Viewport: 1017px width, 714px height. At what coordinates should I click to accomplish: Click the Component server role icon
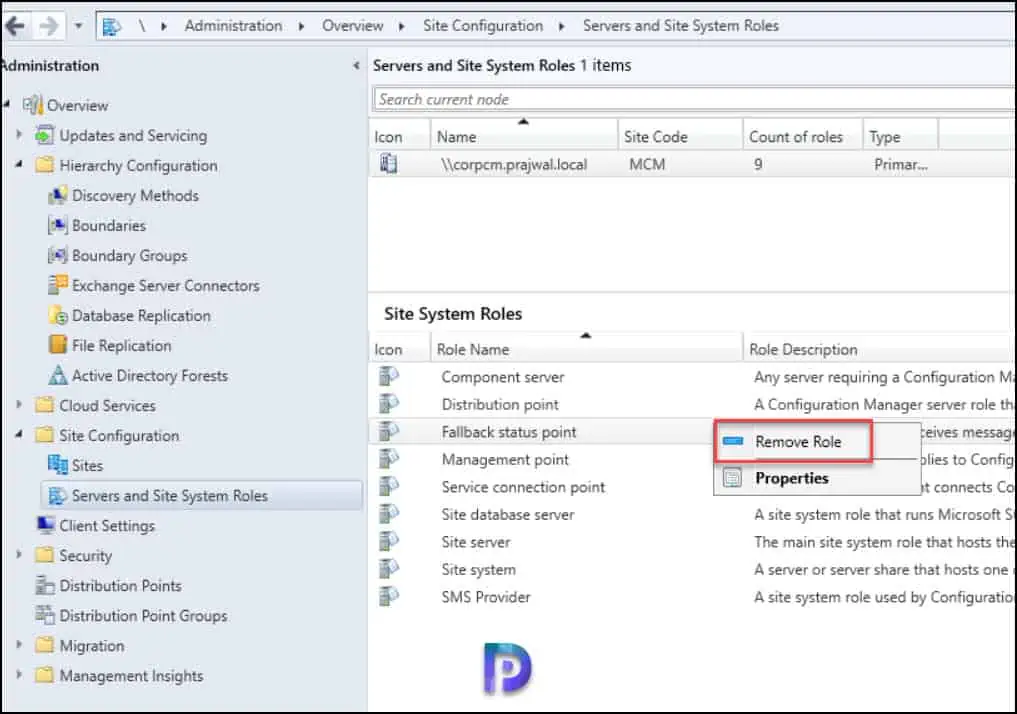pyautogui.click(x=389, y=376)
